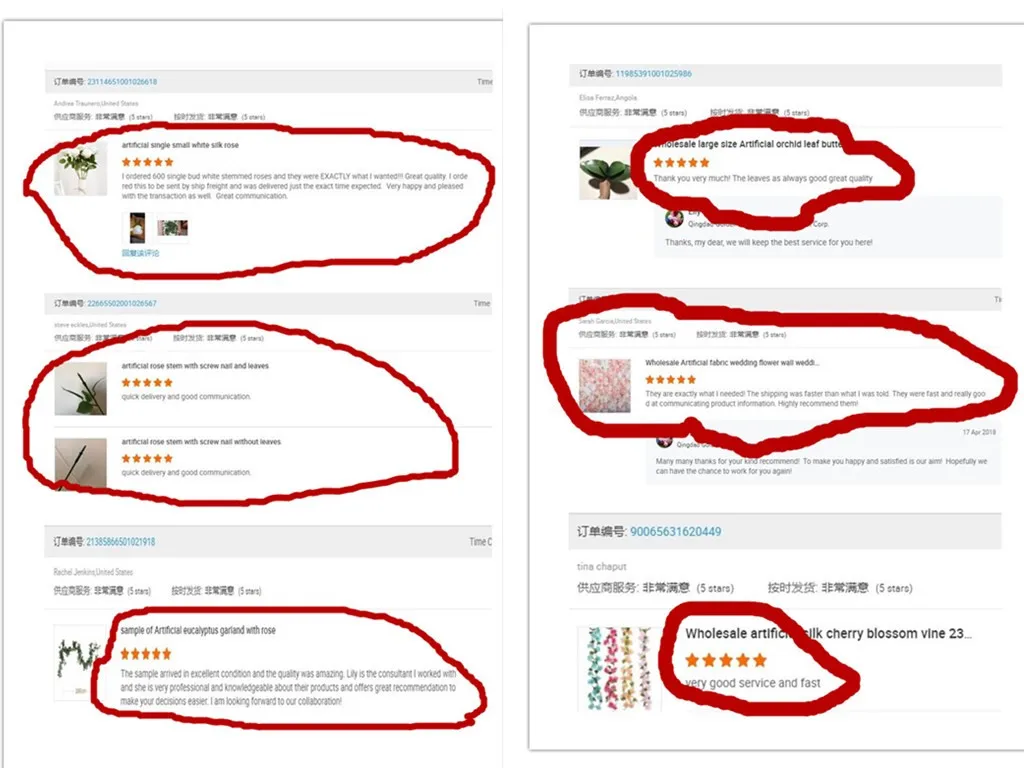
Task: Click seller avatar in flower wall reply
Action: (664, 441)
